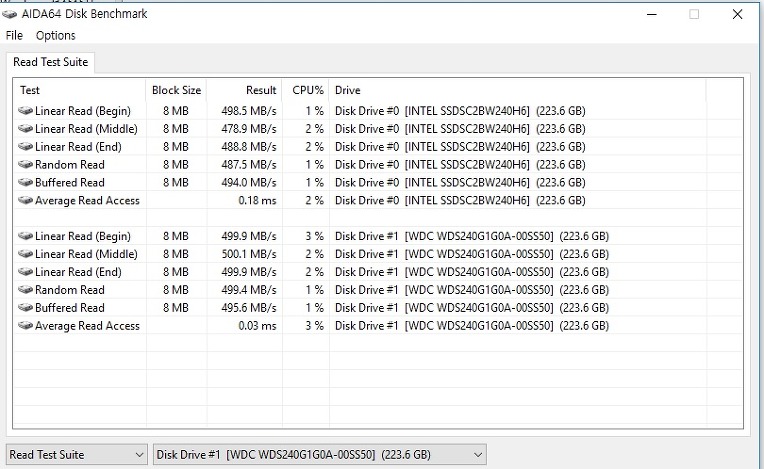
Task: Click drive icon of WDC Linear Read (Middle) row
Action: click(25, 254)
